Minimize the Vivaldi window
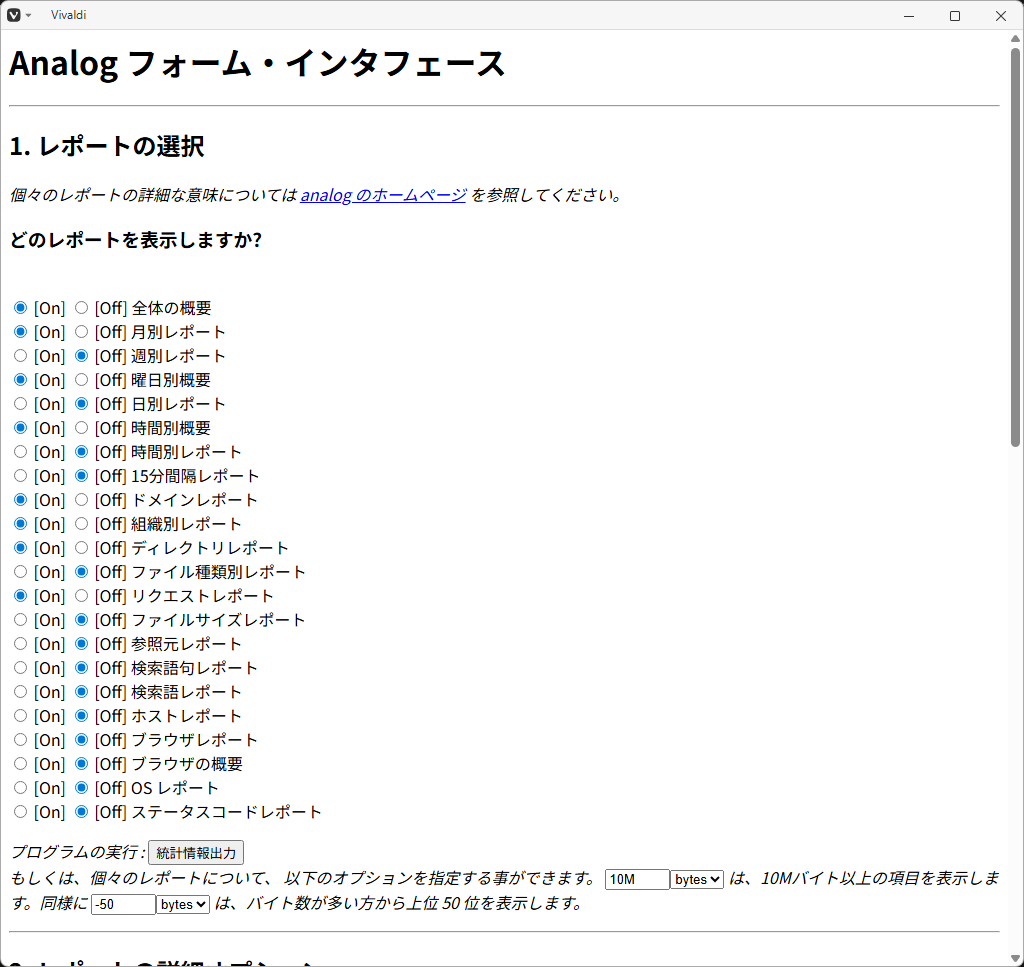The width and height of the screenshot is (1024, 967). point(909,16)
